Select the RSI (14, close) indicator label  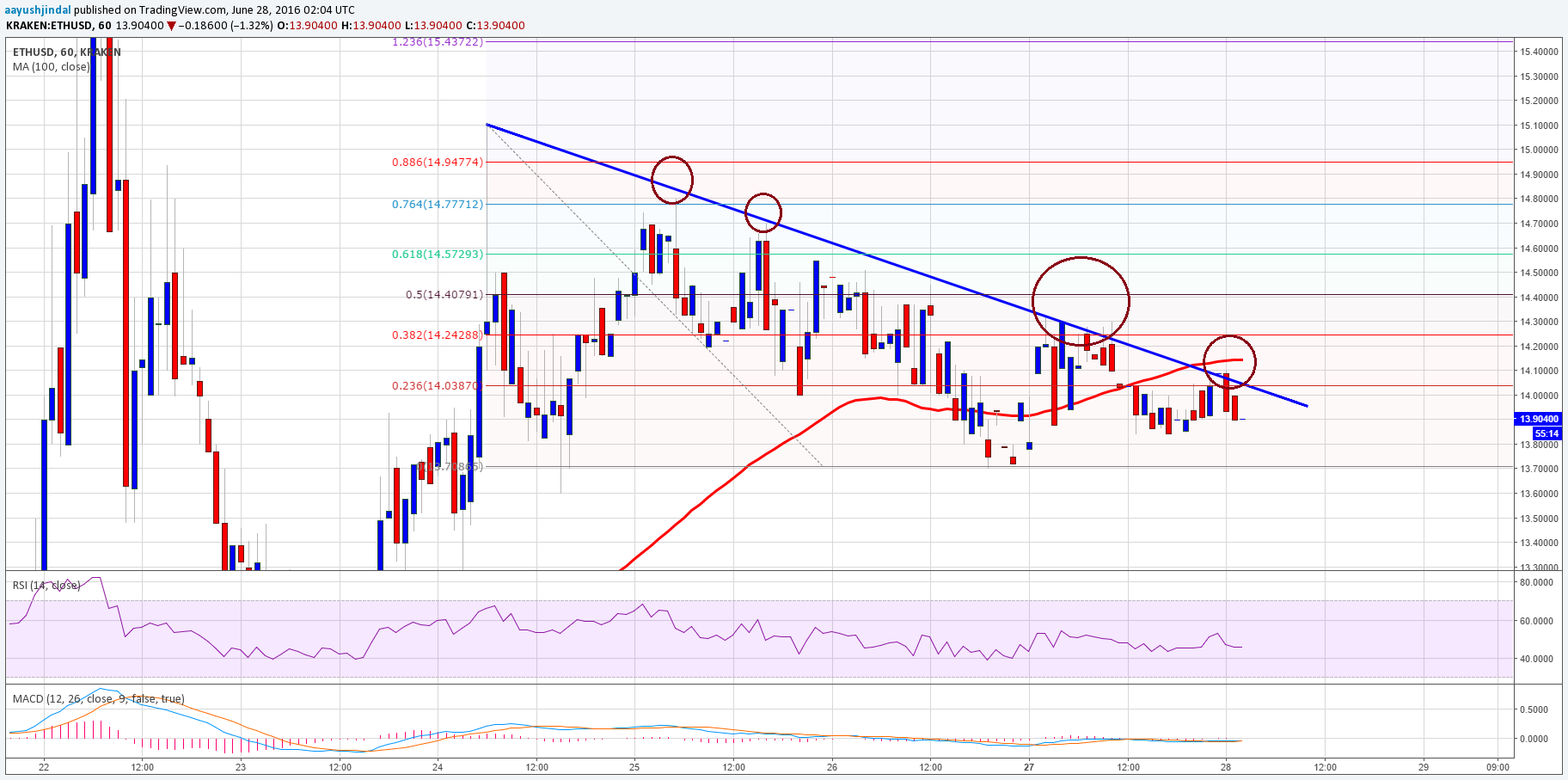[46, 585]
